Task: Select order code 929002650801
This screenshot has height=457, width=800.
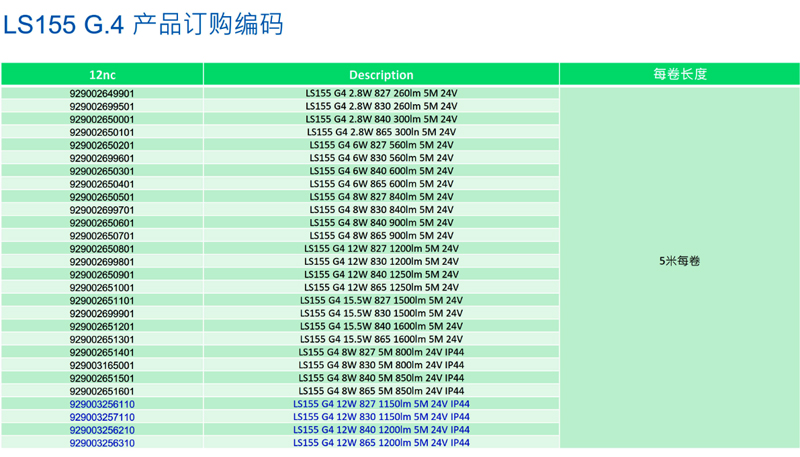Action: (102, 249)
